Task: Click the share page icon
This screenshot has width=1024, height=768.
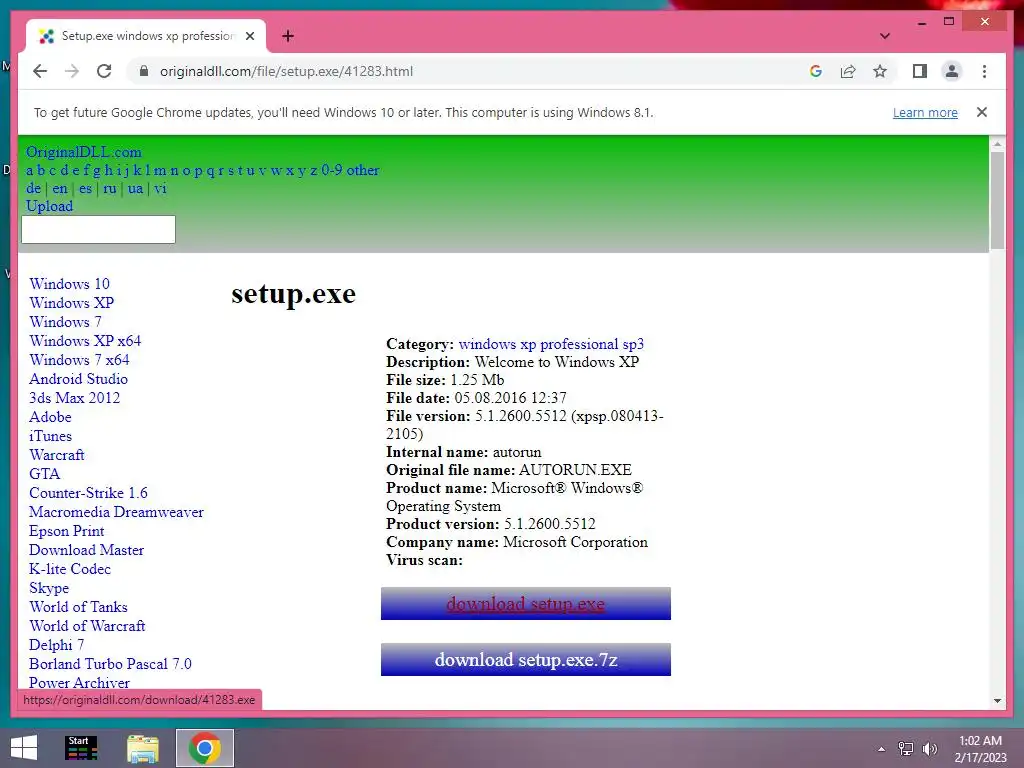Action: click(848, 71)
